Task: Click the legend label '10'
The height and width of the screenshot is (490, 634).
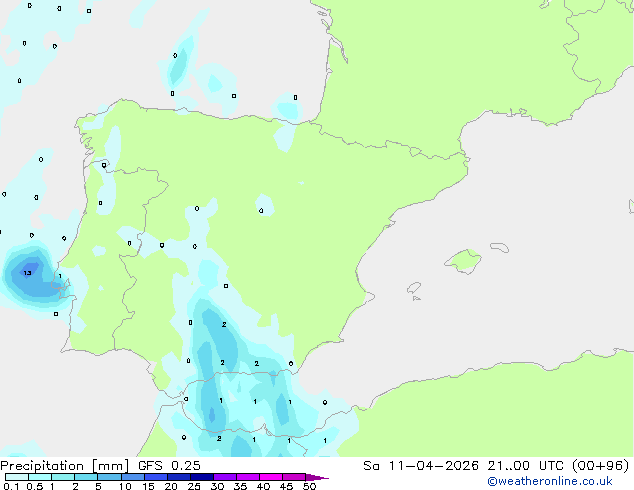Action: 125,486
